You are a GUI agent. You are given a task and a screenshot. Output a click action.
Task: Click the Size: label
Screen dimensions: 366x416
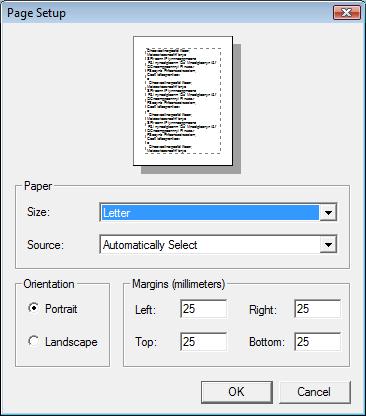pyautogui.click(x=39, y=212)
